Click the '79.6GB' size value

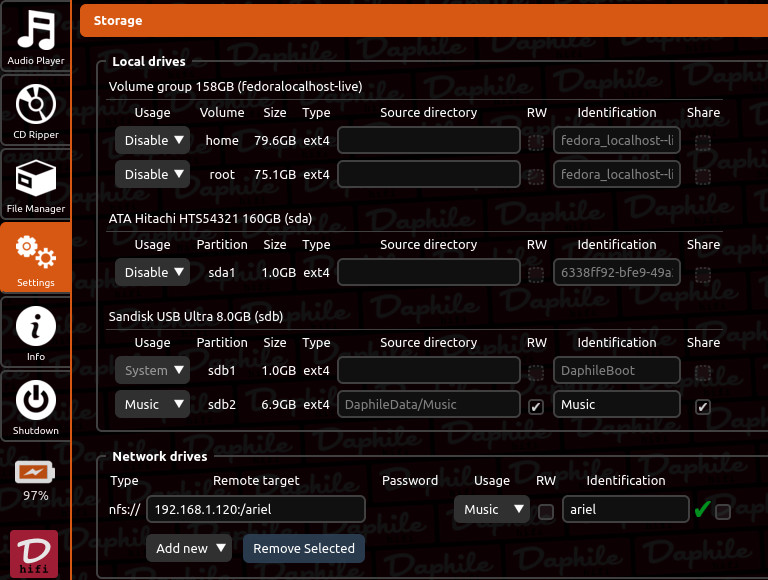(275, 141)
